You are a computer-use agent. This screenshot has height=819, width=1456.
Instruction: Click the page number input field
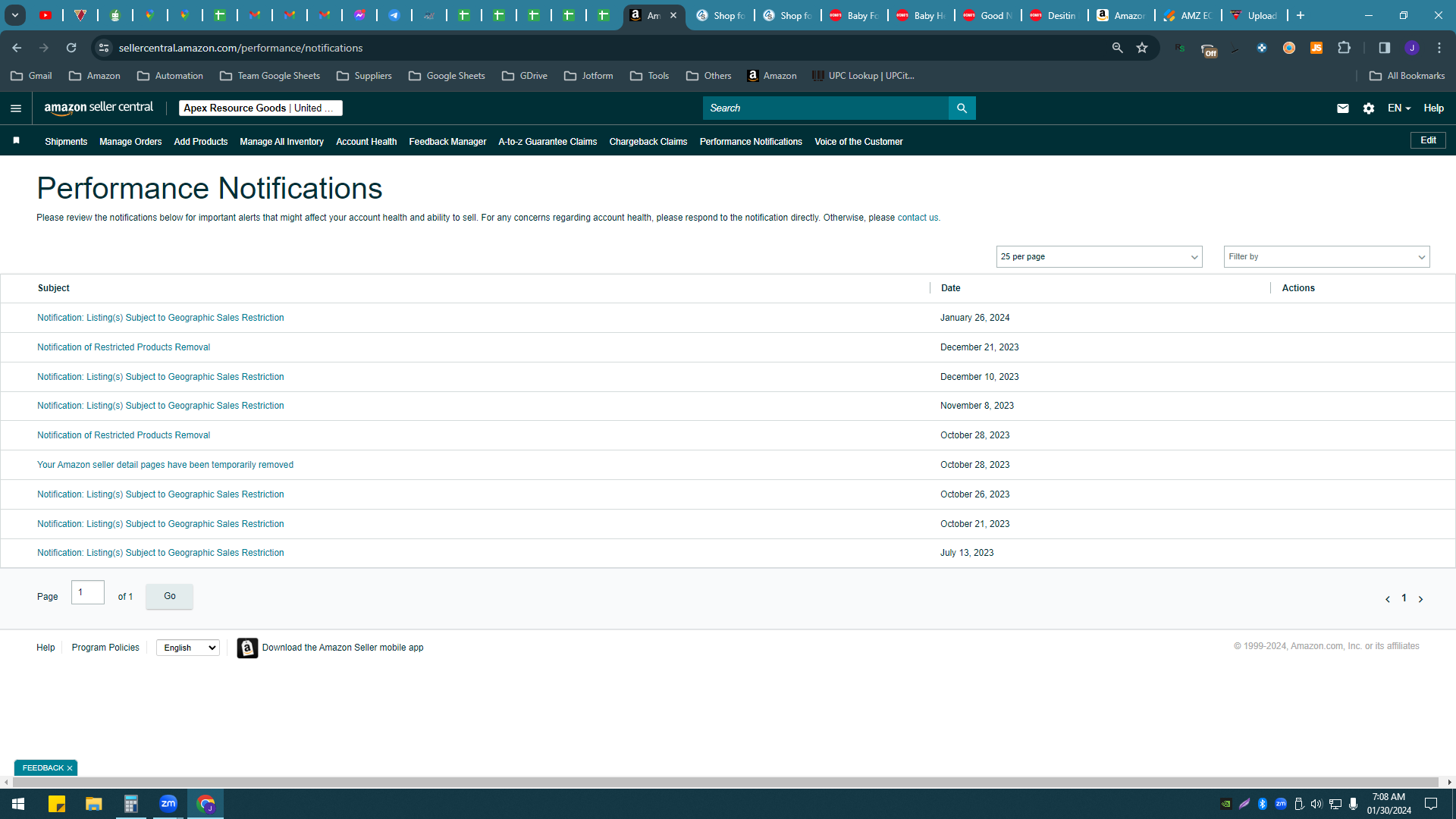click(88, 592)
